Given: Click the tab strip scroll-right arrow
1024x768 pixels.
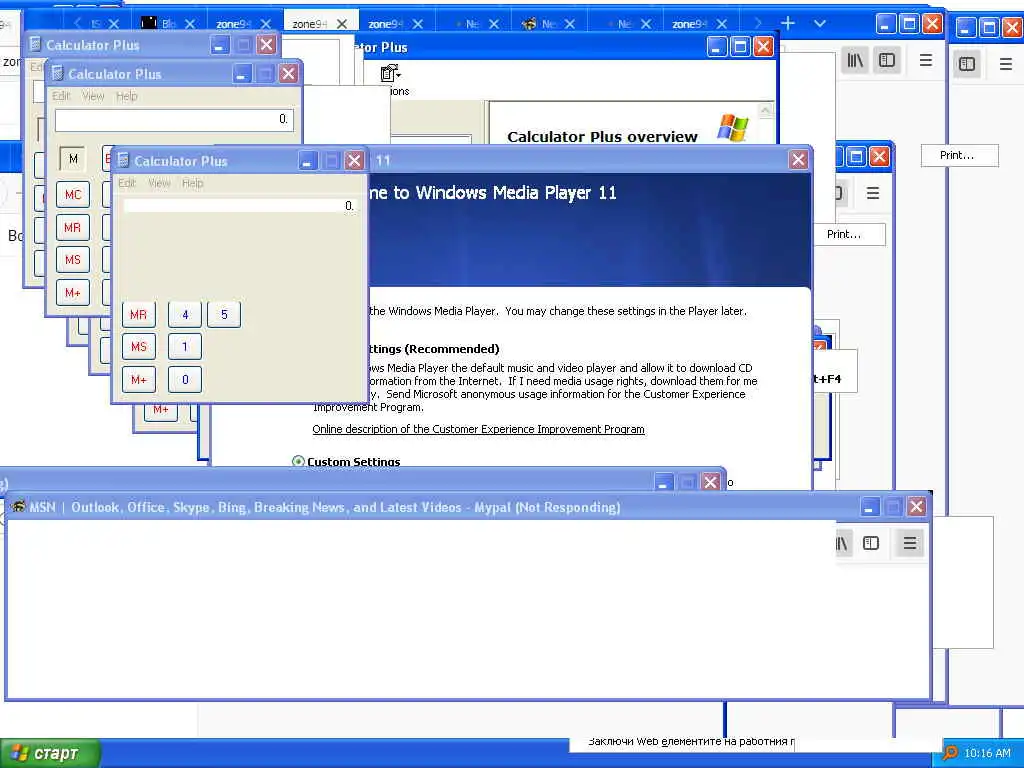Looking at the screenshot, I should pos(758,24).
